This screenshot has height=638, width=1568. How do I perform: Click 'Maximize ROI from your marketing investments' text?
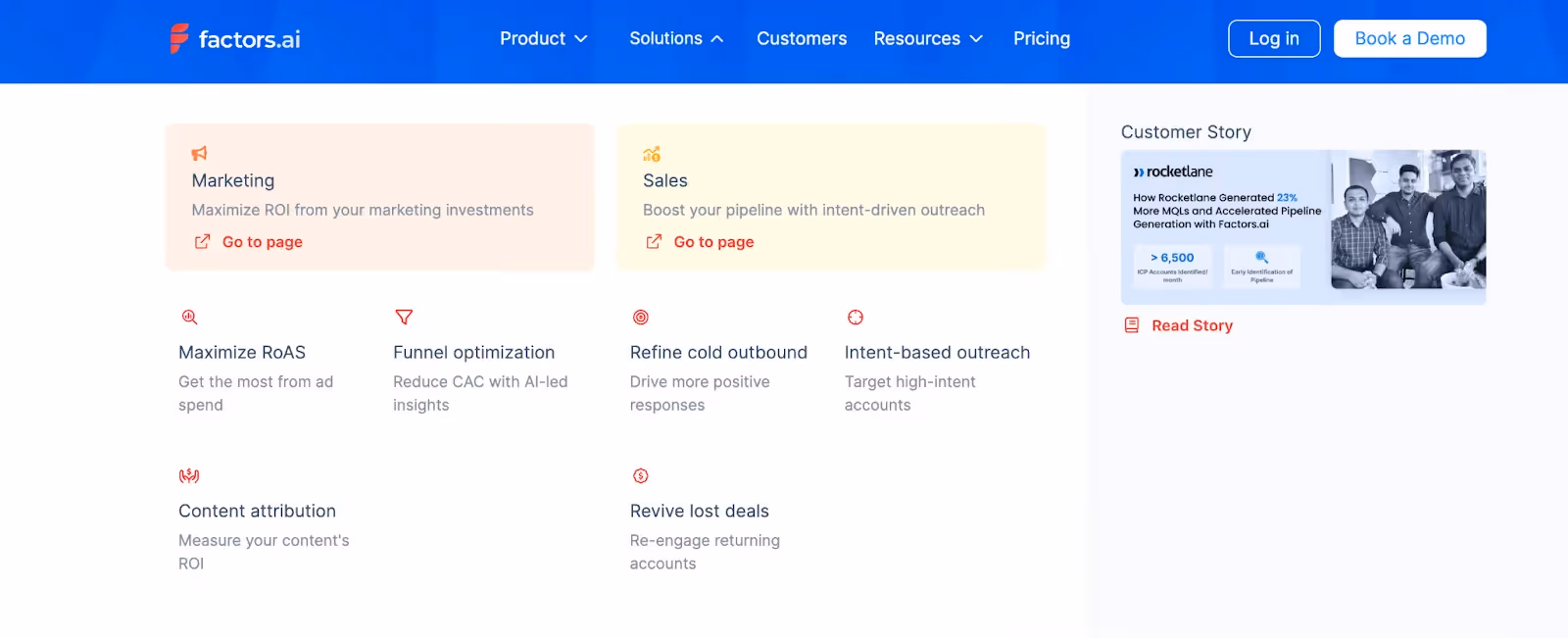(363, 210)
